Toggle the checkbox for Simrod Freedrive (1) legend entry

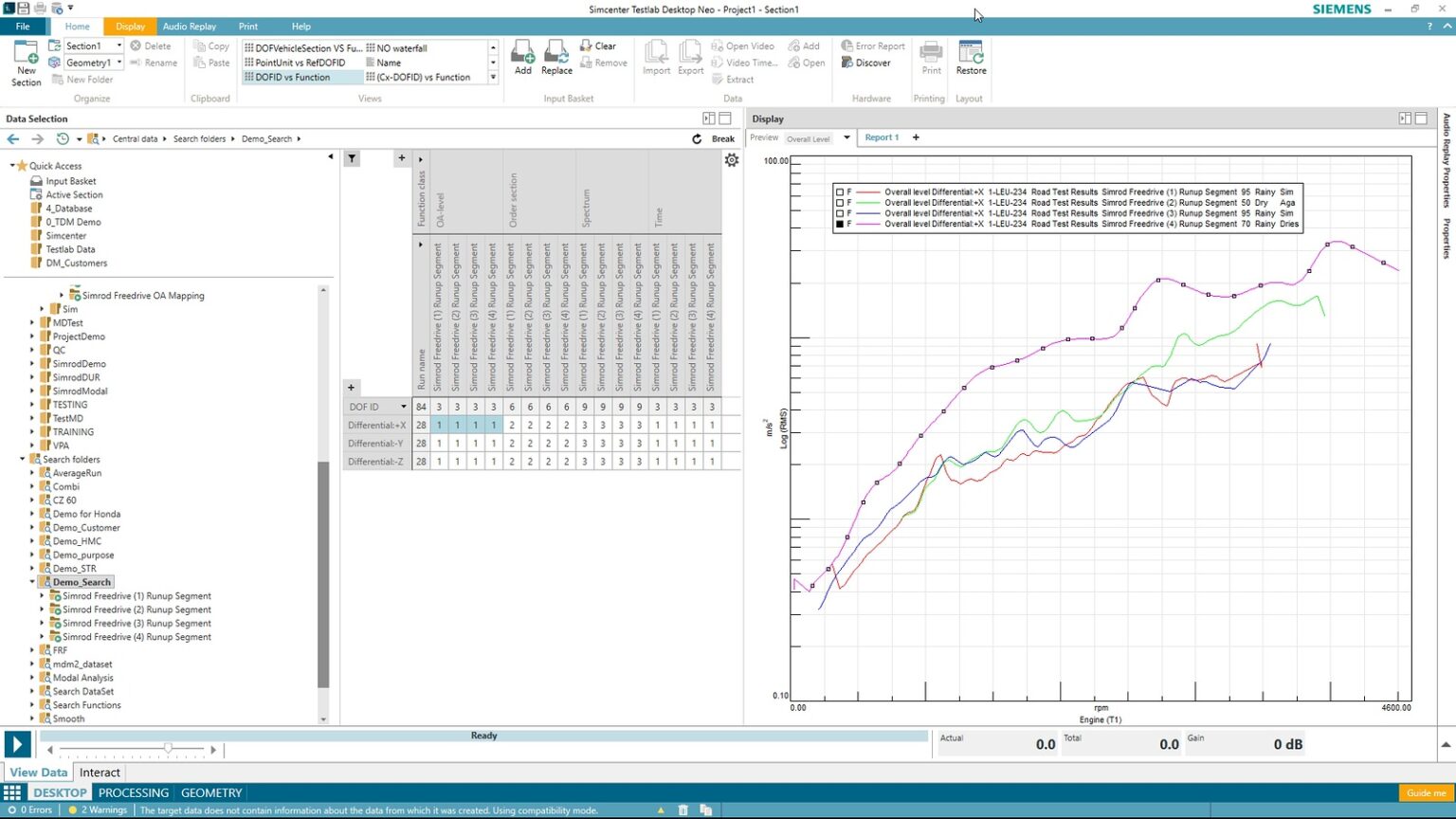[839, 191]
